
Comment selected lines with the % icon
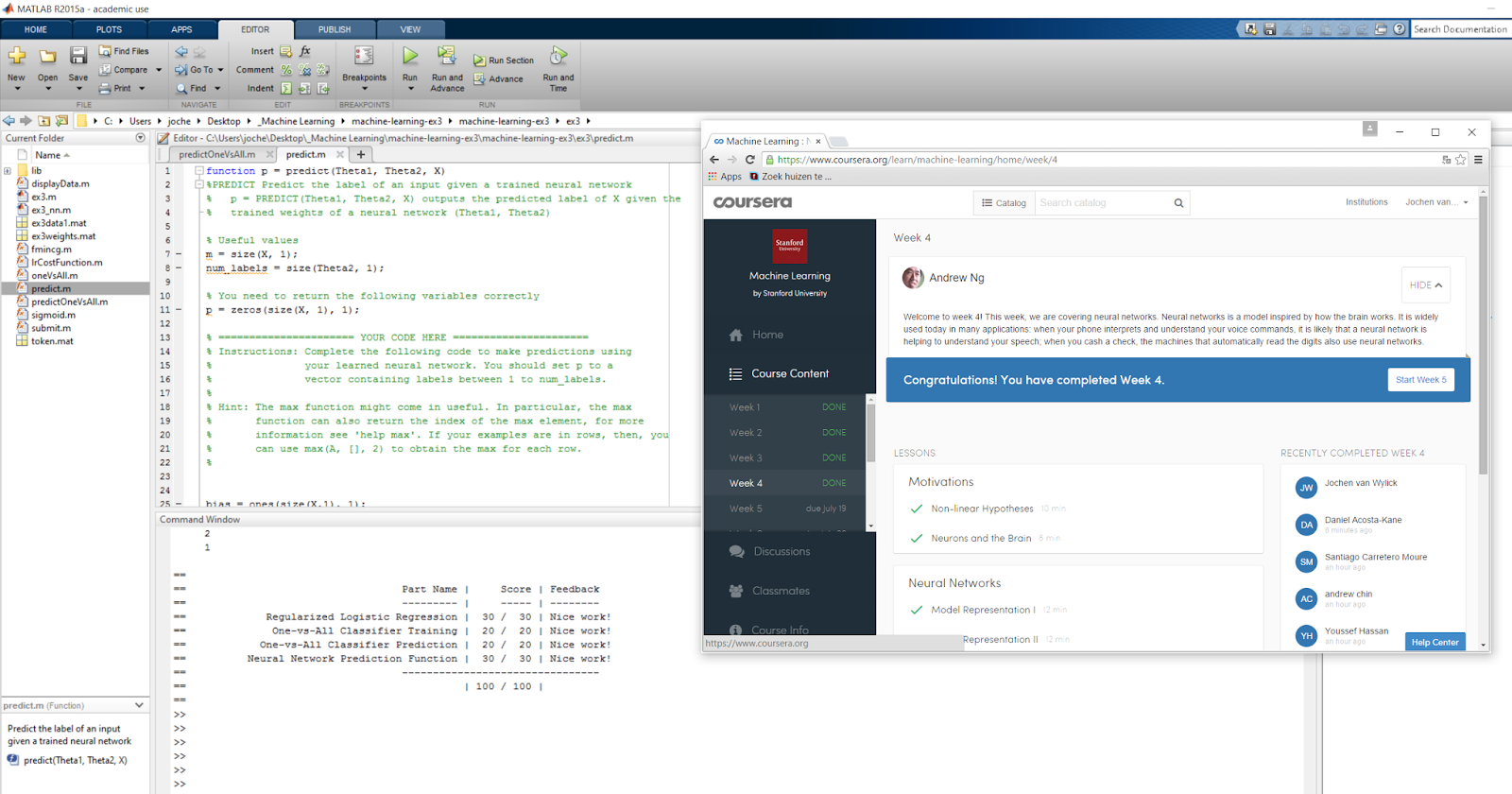[285, 70]
